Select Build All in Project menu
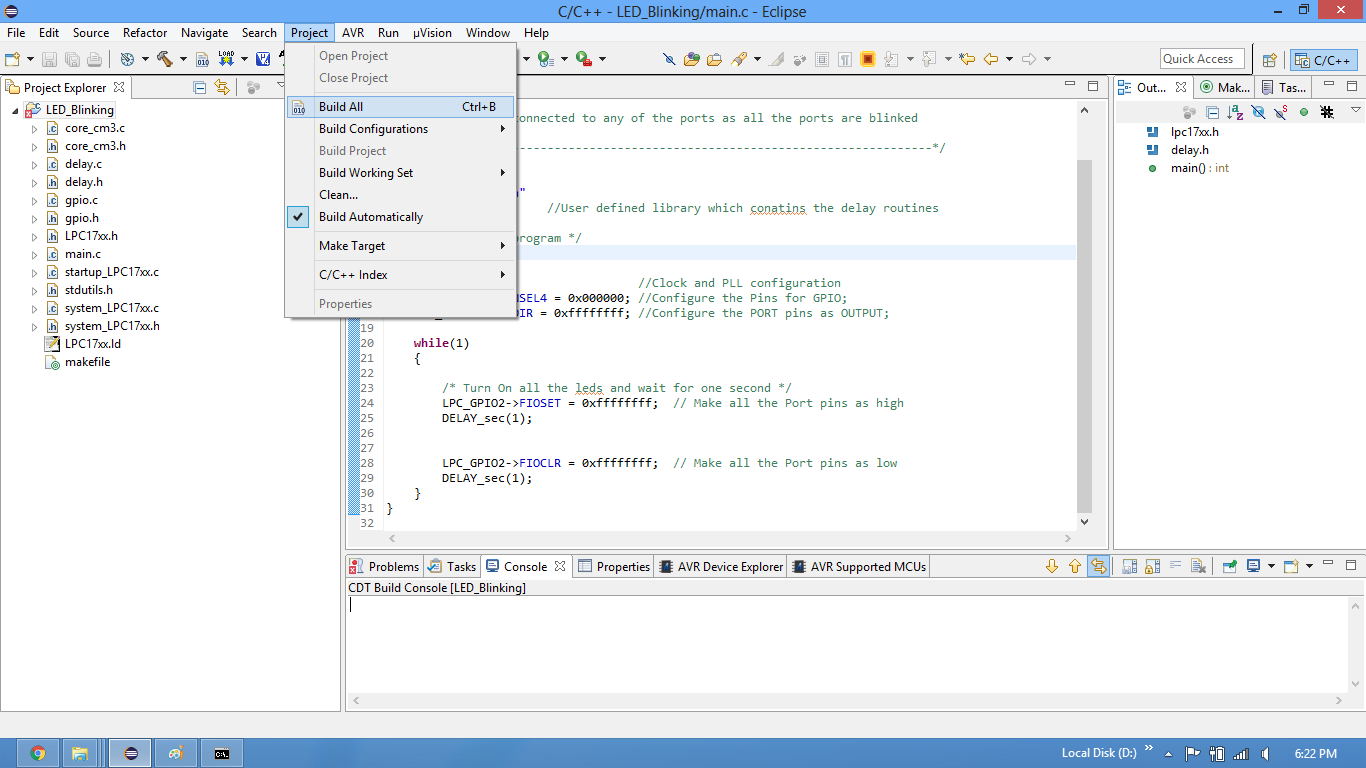1366x768 pixels. tap(400, 107)
